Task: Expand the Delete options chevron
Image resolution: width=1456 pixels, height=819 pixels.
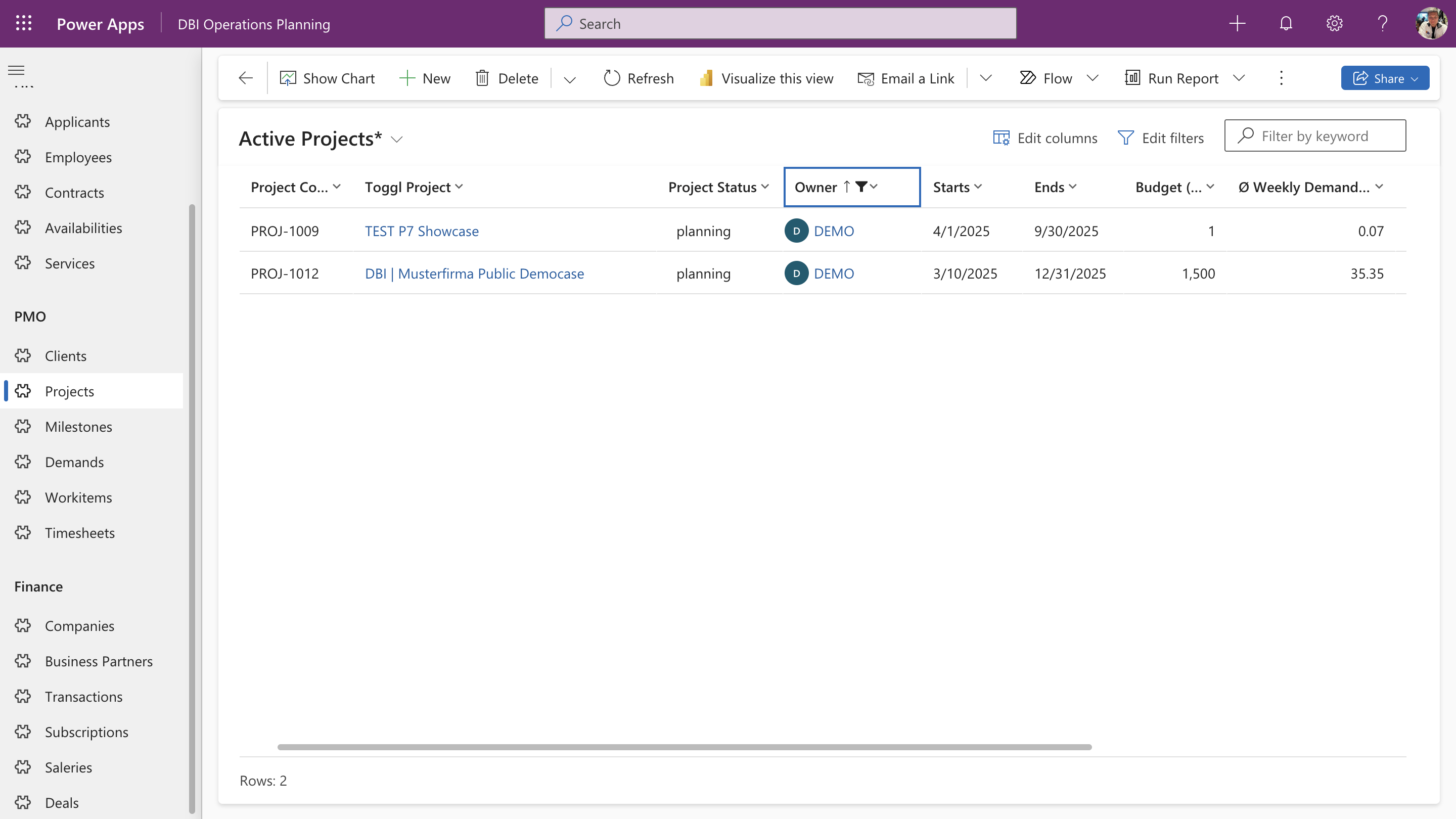Action: click(570, 79)
